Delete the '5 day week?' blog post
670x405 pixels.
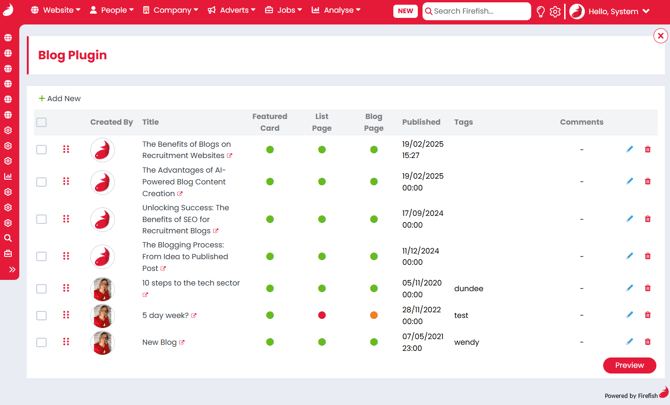(x=648, y=315)
